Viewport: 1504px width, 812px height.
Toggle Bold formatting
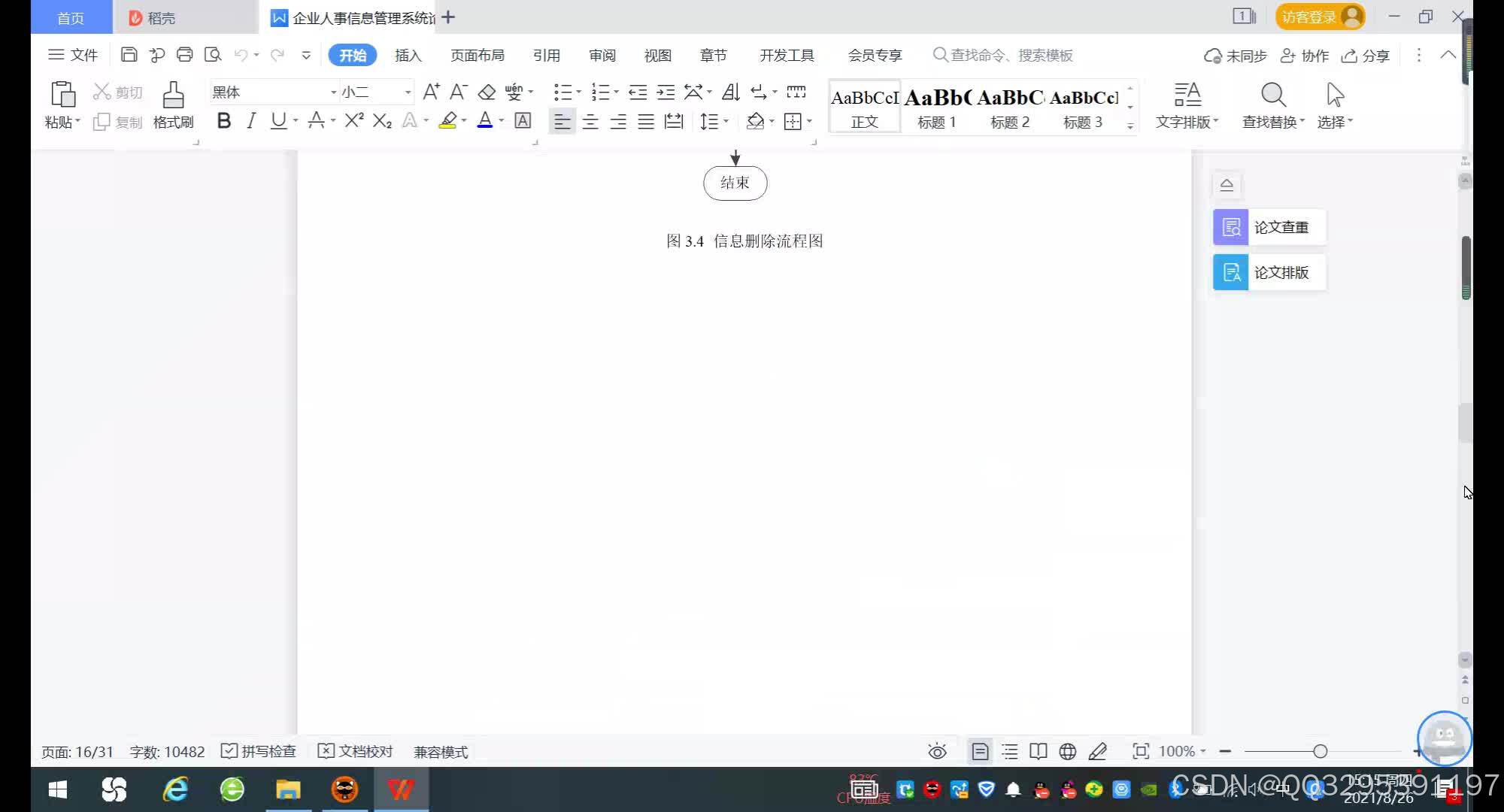tap(223, 120)
